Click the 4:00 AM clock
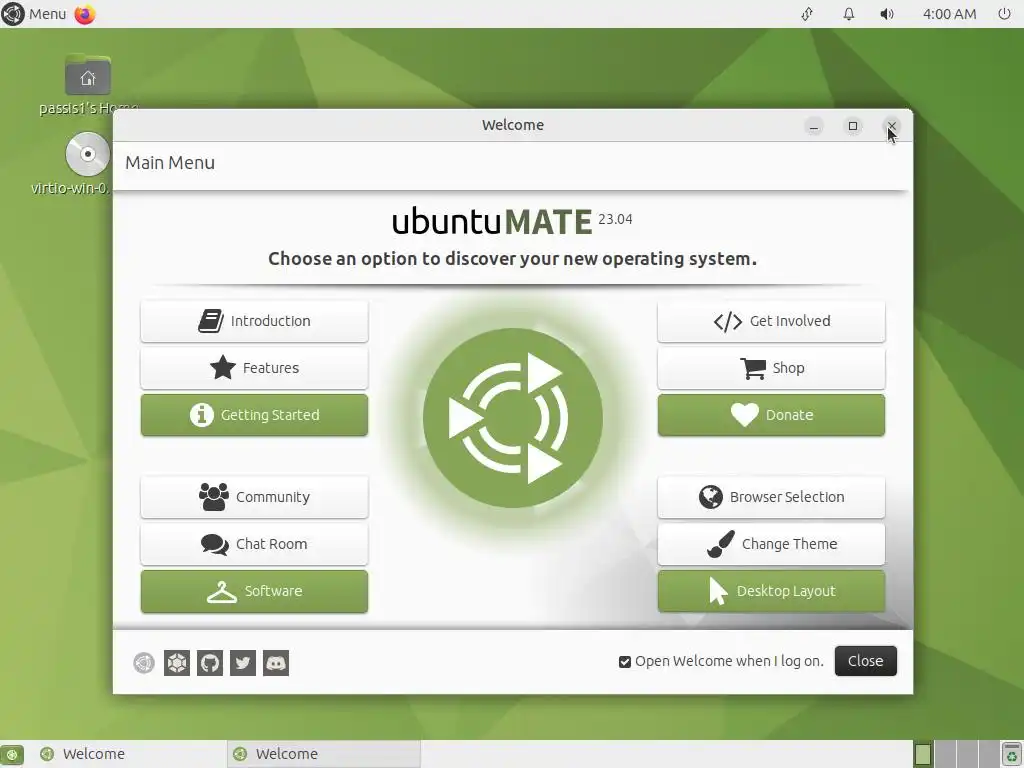The width and height of the screenshot is (1024, 768). [x=949, y=14]
